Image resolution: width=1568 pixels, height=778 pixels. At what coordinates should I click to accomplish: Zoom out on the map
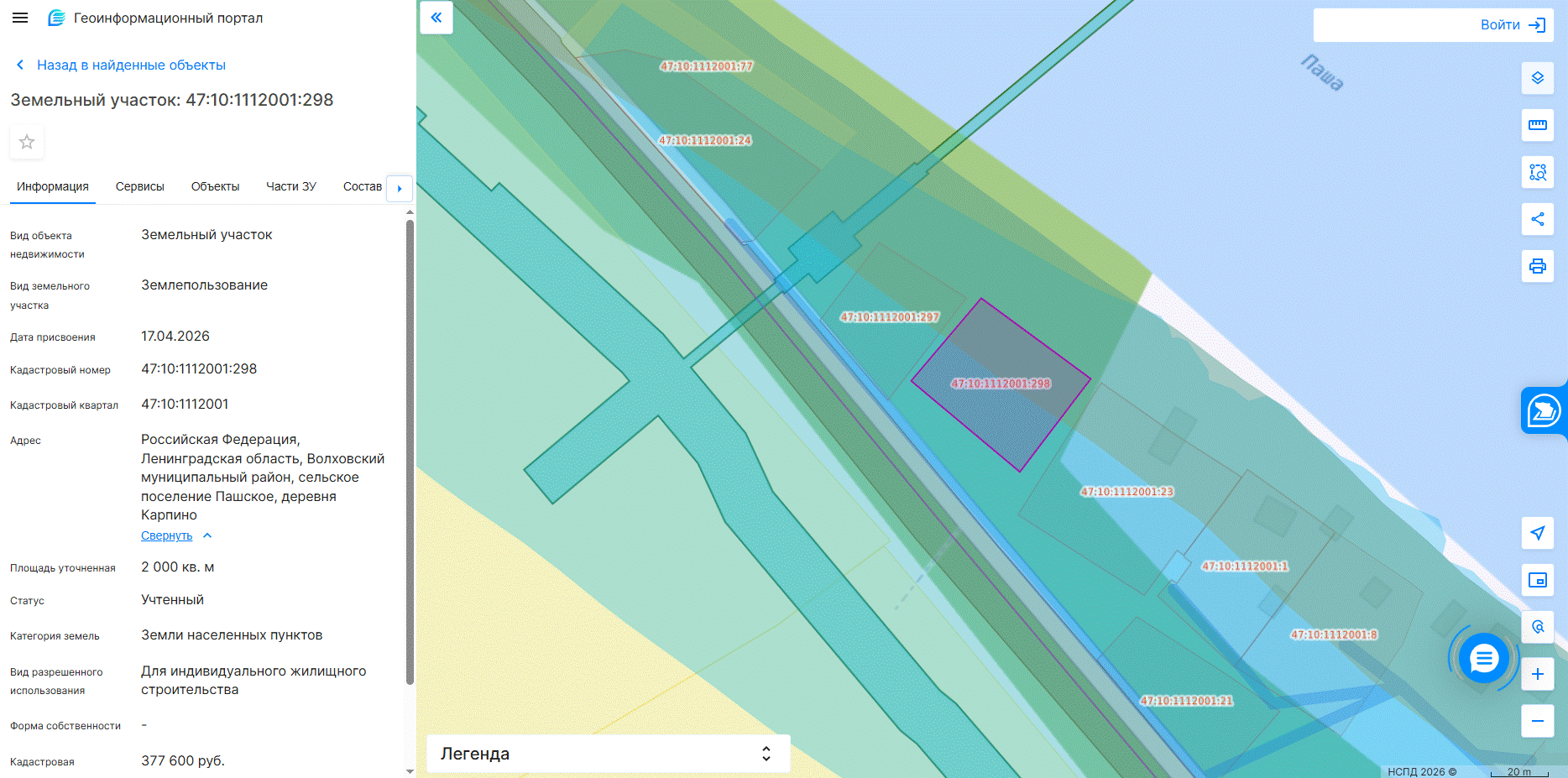click(1538, 721)
